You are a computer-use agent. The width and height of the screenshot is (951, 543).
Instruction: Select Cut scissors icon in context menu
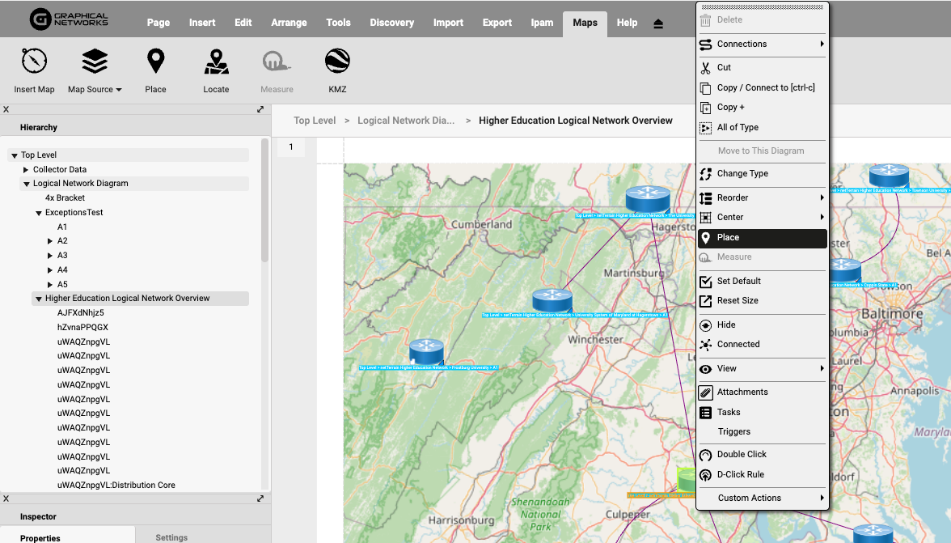tap(705, 68)
